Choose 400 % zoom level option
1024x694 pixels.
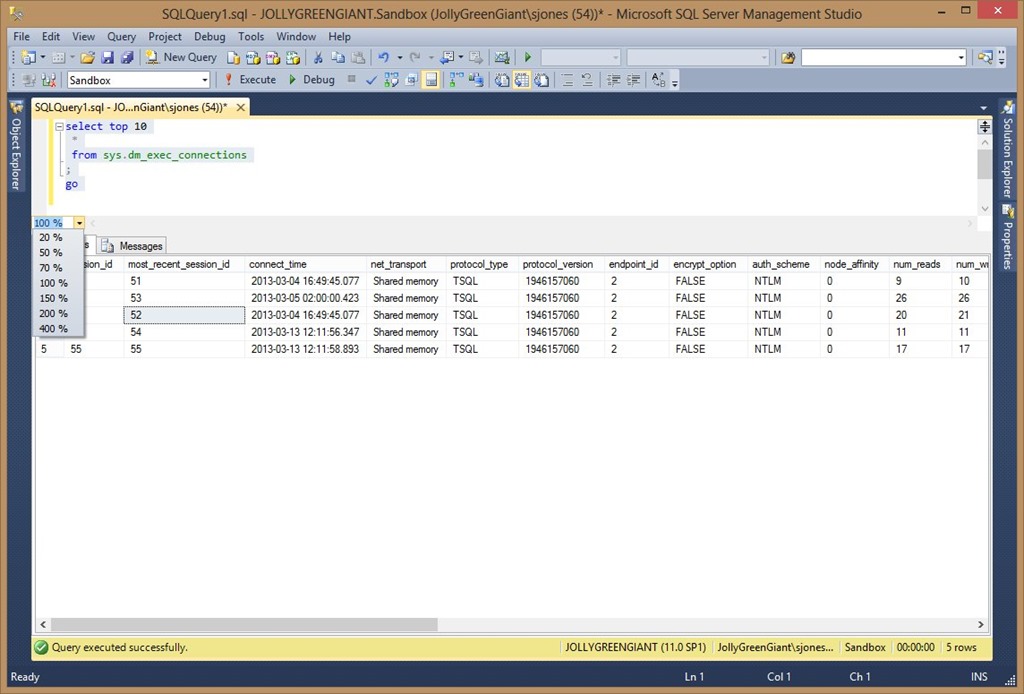[x=53, y=328]
